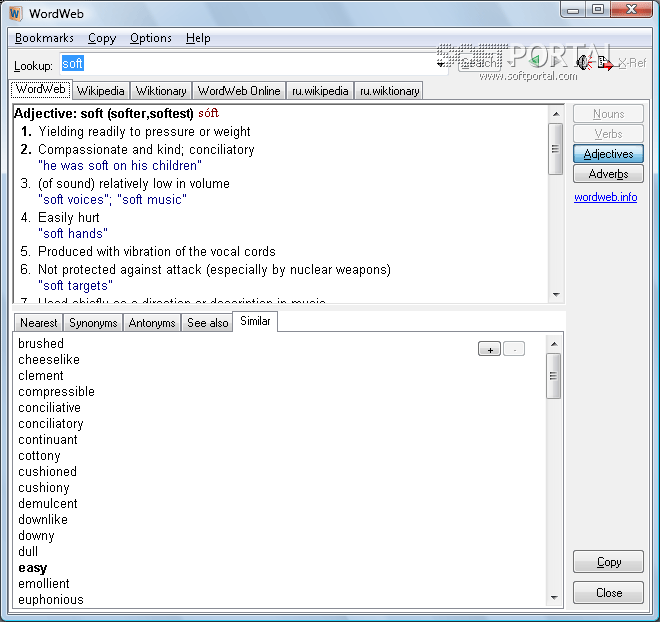Click the word 'brushed' in the list
Viewport: 660px width, 622px height.
click(x=41, y=343)
